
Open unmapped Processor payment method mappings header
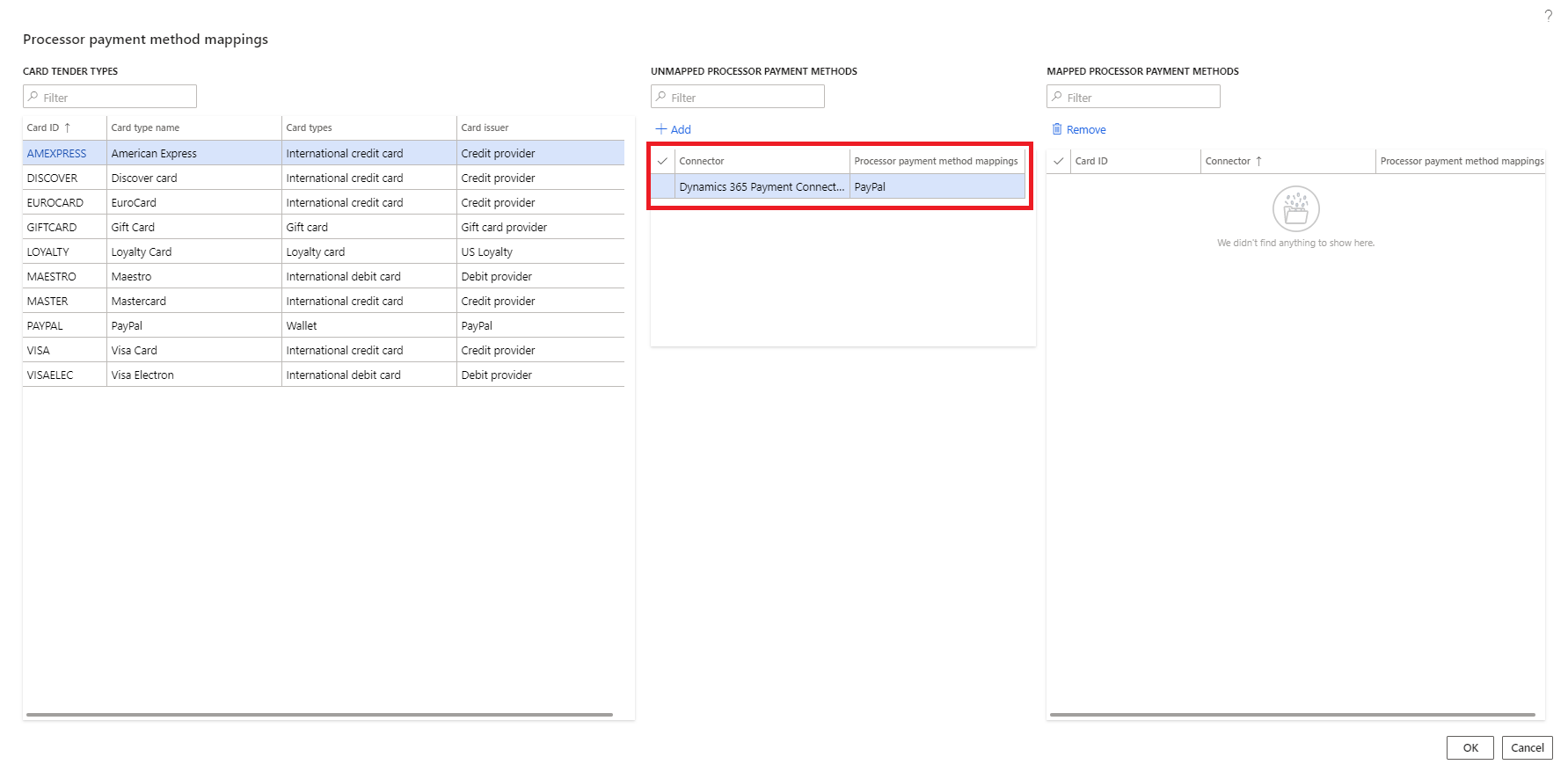coord(937,161)
